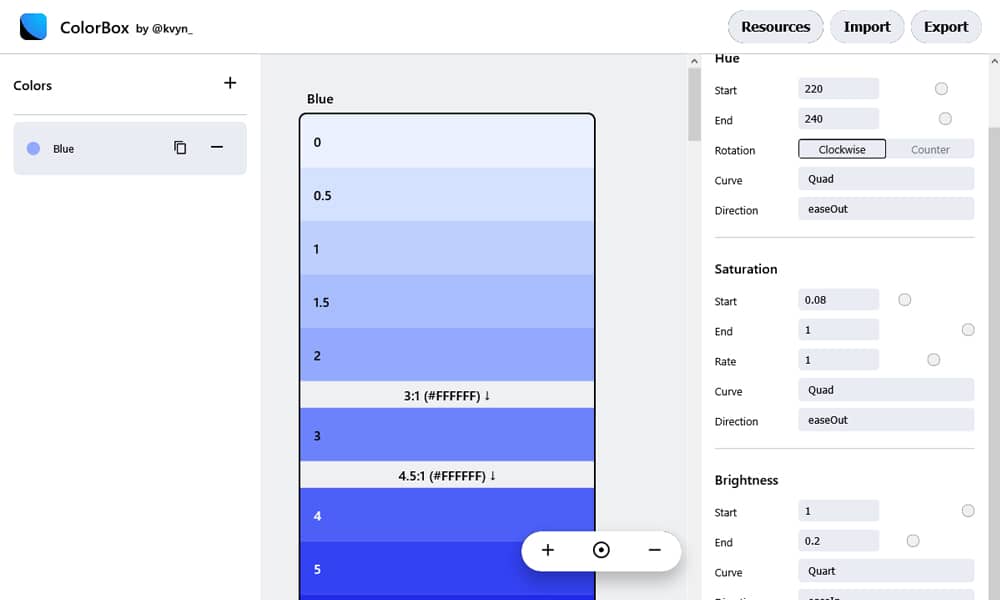
Task: Click the up arrow of settings panel scrollbar
Action: [x=994, y=61]
